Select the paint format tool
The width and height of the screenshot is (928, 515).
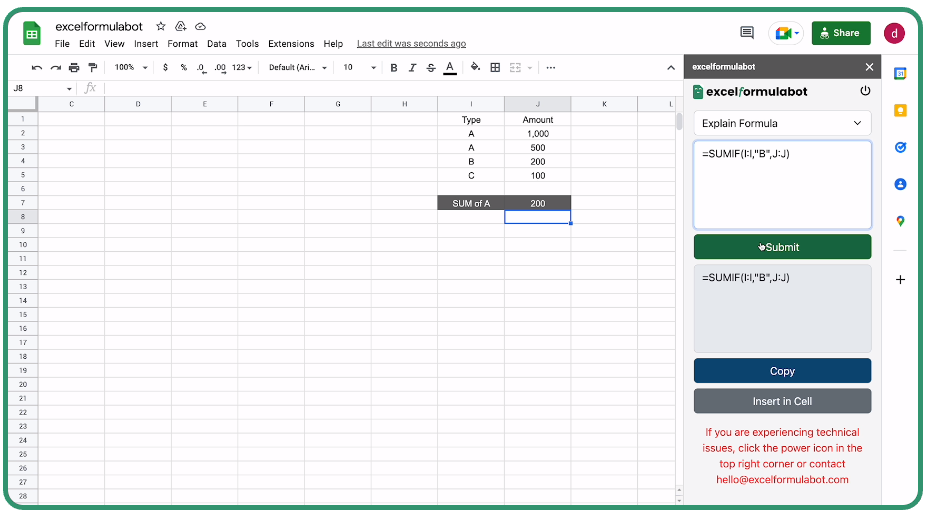(93, 68)
